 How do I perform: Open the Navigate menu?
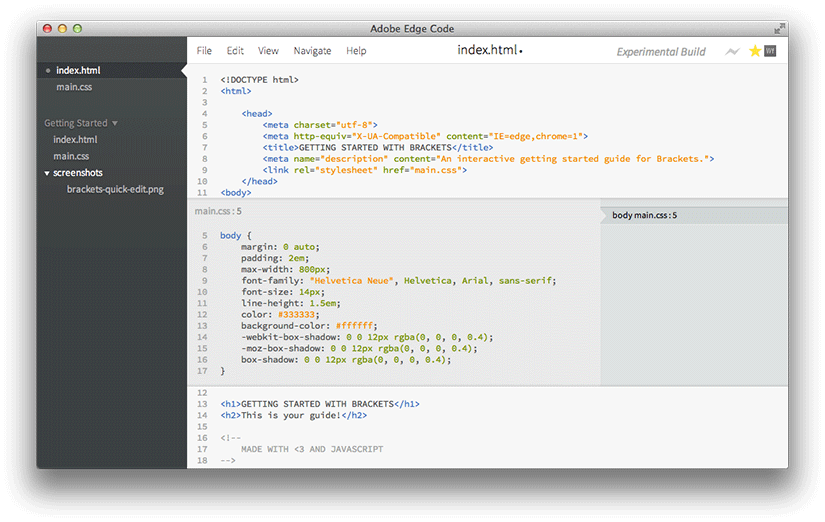click(x=312, y=51)
